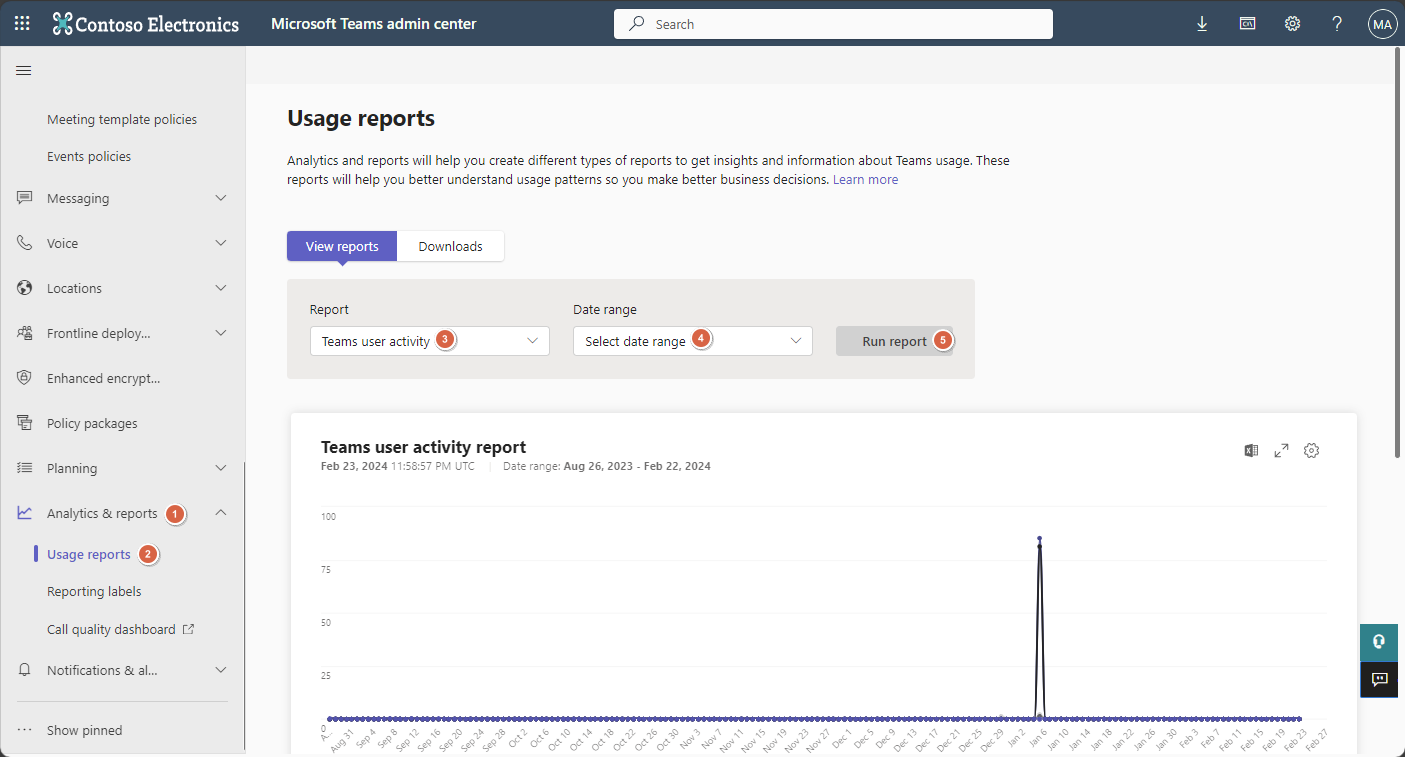
Task: Click the Locations globe icon
Action: (25, 288)
